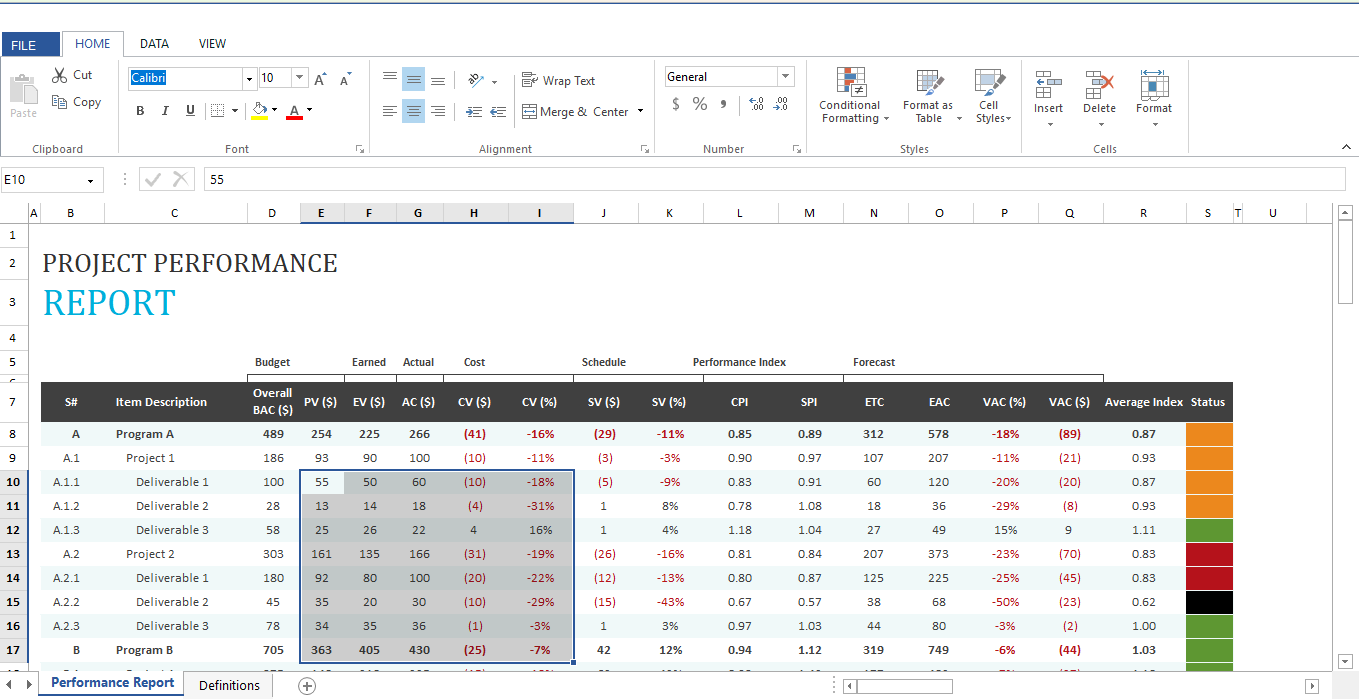1359x699 pixels.
Task: Open the Calibri font name dropdown
Action: (x=249, y=78)
